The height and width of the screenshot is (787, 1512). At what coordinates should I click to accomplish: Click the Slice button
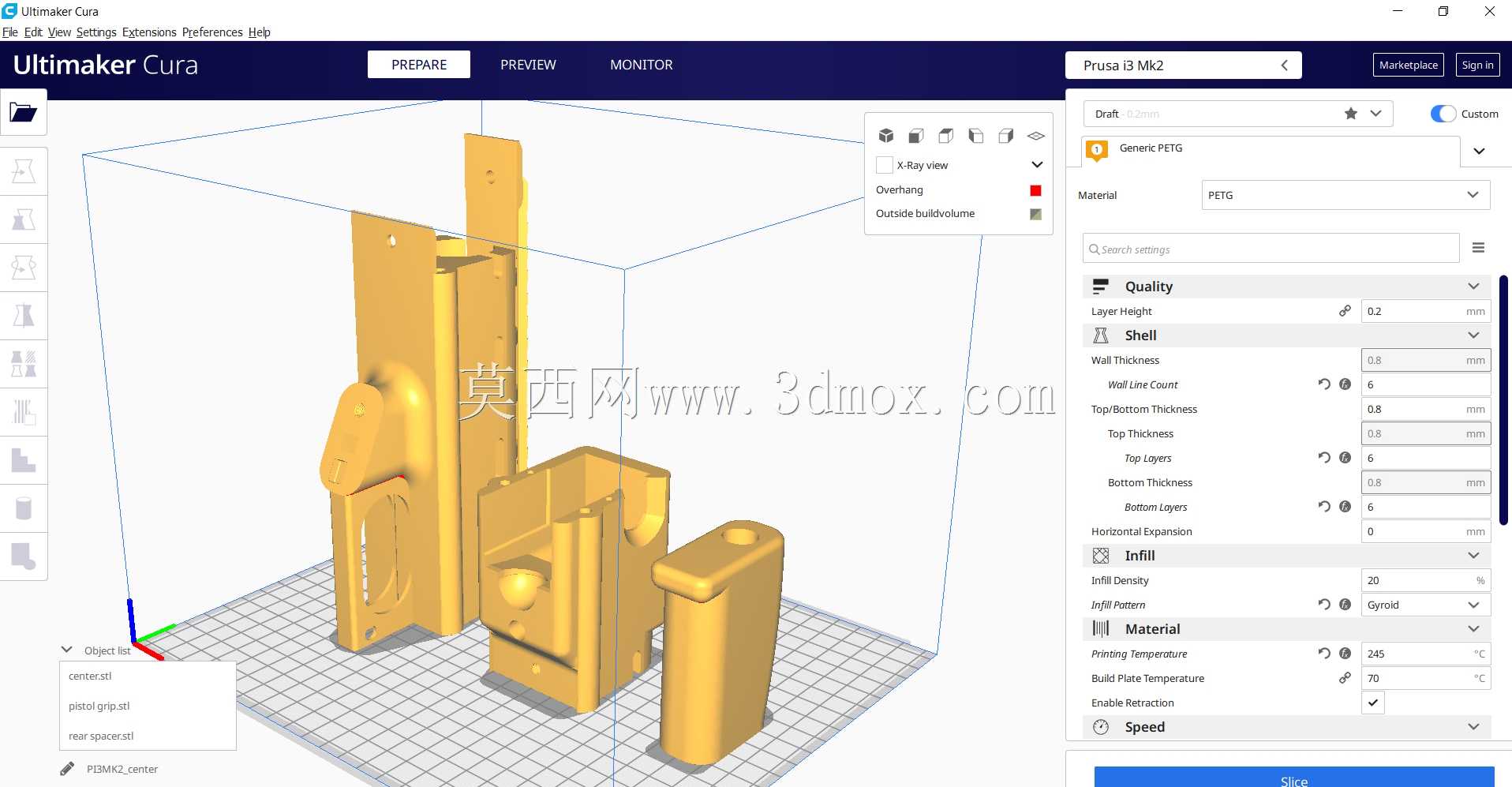click(x=1294, y=778)
